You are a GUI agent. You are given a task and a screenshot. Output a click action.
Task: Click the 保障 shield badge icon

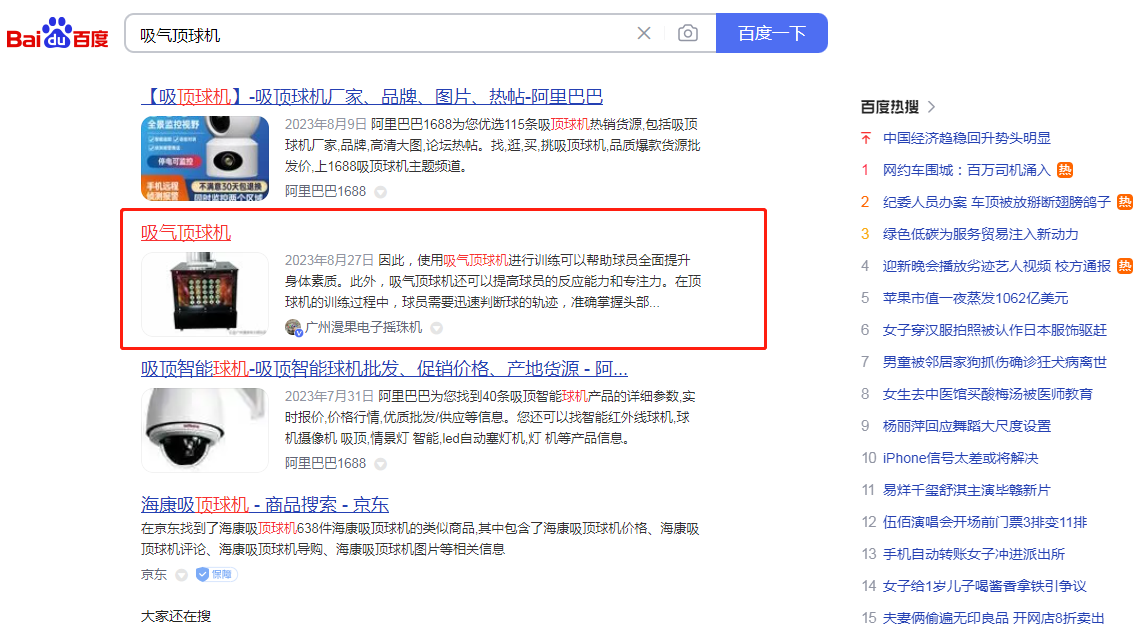click(215, 575)
